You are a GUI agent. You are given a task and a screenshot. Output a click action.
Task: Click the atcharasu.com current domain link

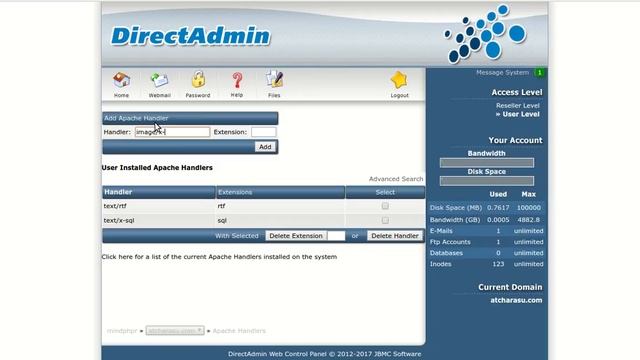tap(516, 300)
